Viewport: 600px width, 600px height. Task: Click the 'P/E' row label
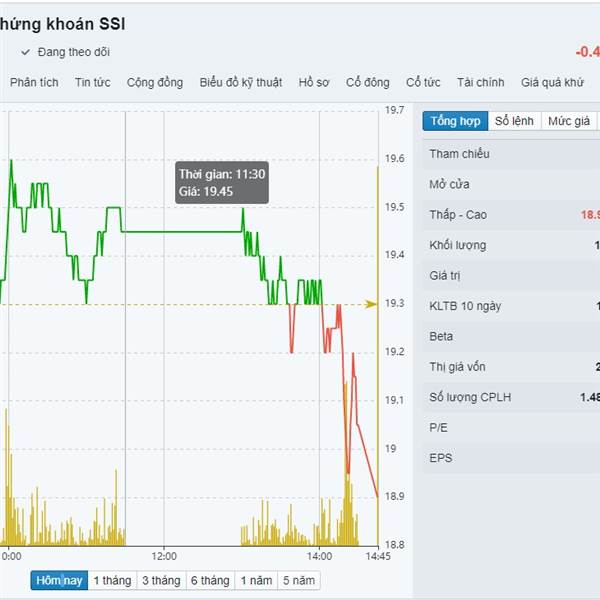(x=438, y=427)
